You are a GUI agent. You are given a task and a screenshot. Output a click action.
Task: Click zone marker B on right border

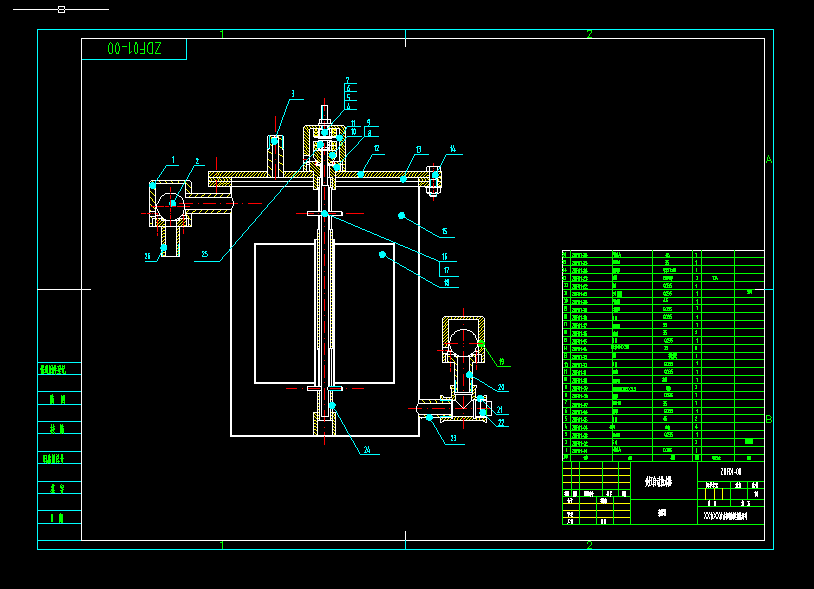click(769, 419)
